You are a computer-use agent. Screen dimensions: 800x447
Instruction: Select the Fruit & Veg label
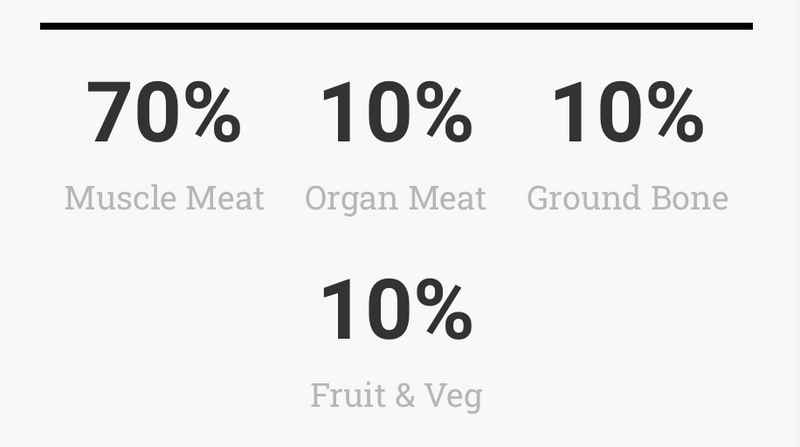coord(396,396)
